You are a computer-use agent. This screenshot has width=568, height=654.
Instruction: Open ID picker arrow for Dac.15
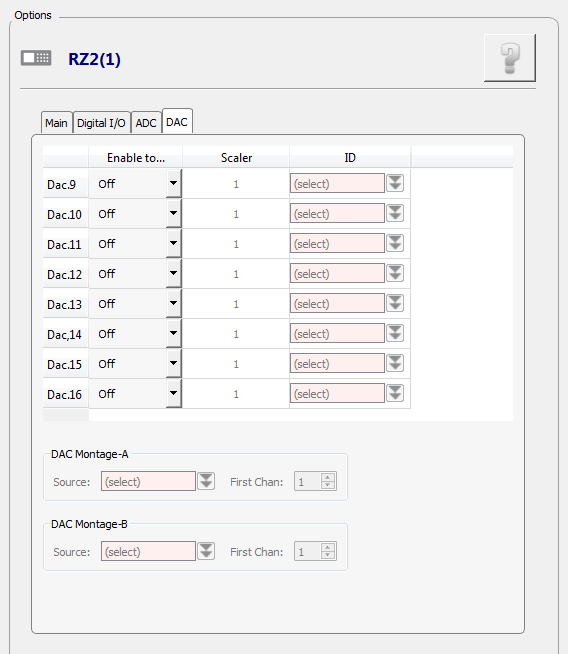(395, 363)
